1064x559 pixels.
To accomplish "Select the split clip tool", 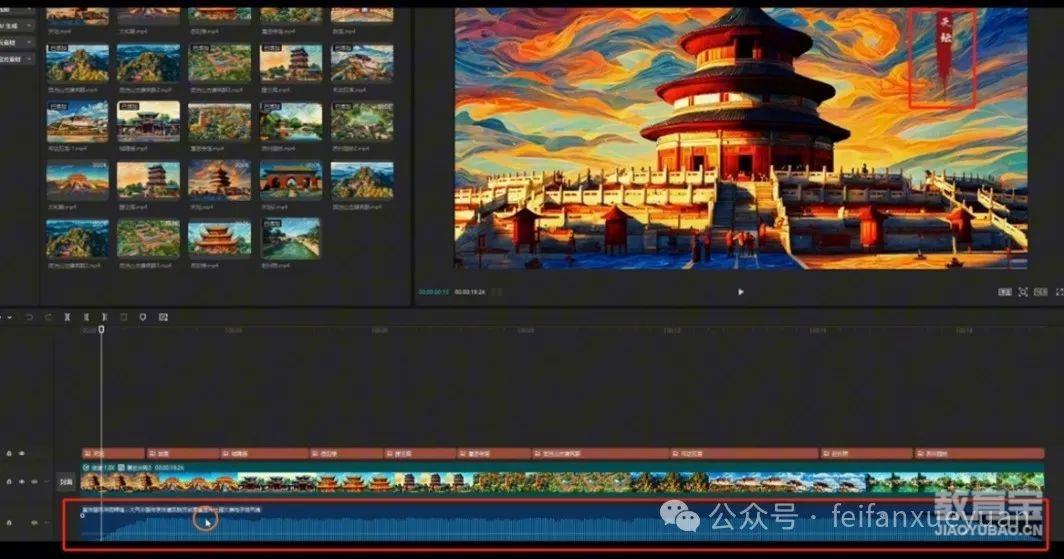I will coord(67,317).
